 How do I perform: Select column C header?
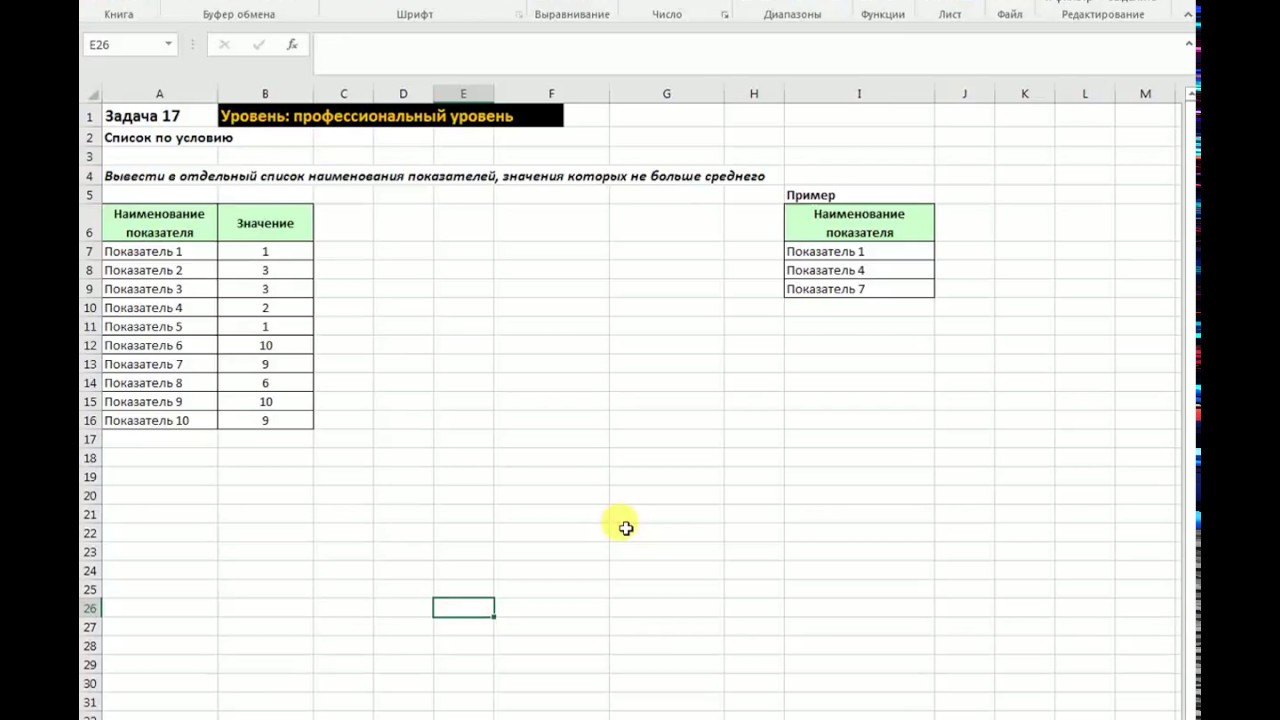pos(343,94)
